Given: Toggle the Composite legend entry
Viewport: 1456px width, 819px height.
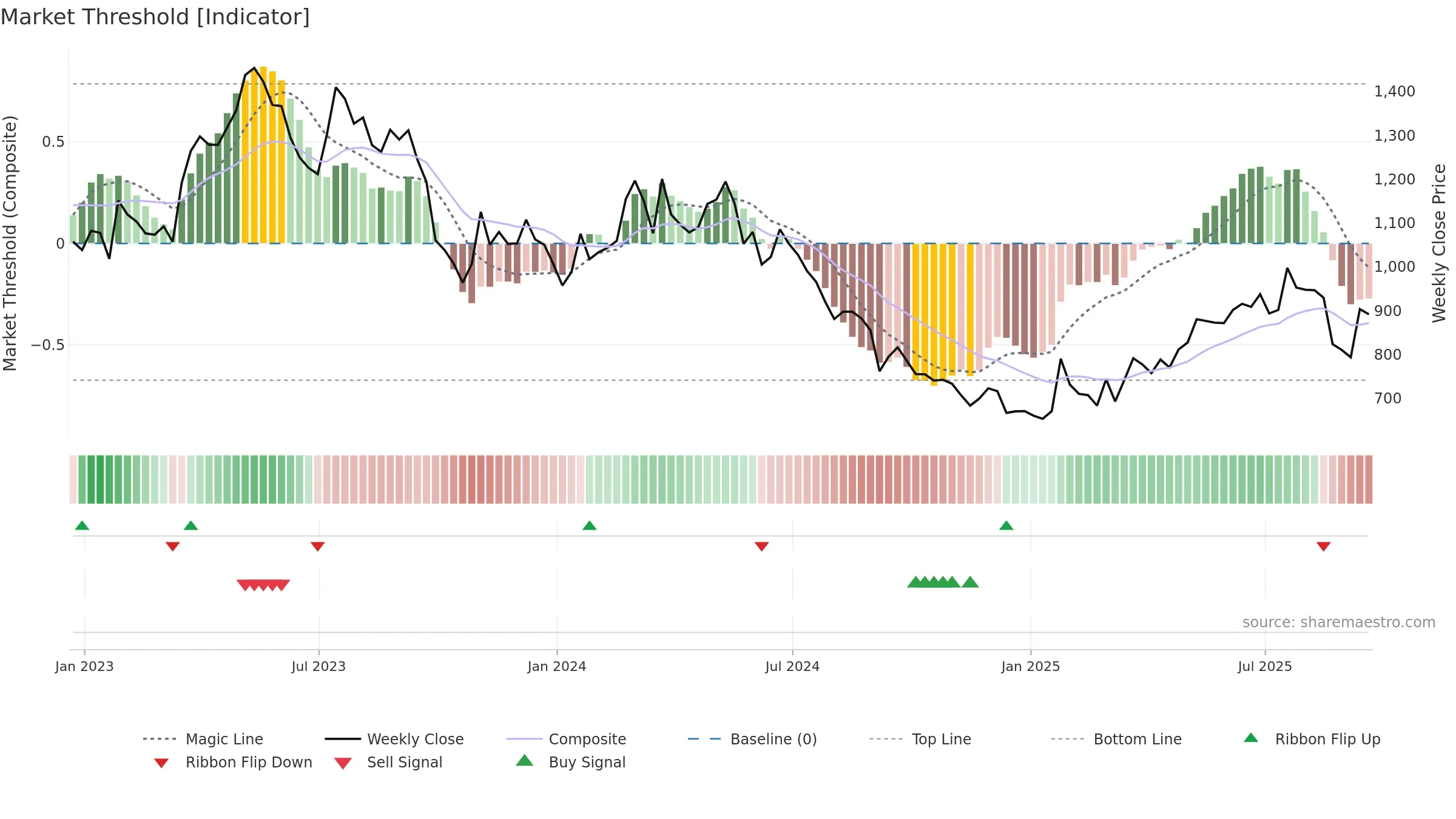Looking at the screenshot, I should tap(566, 739).
